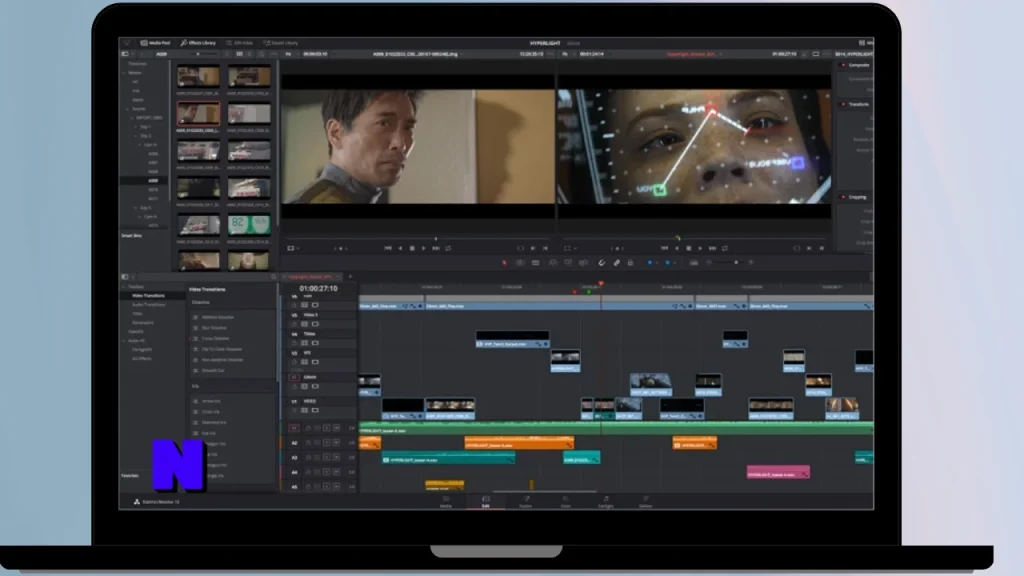Image resolution: width=1024 pixels, height=576 pixels.
Task: Go to first frame in source viewer
Action: click(x=388, y=248)
